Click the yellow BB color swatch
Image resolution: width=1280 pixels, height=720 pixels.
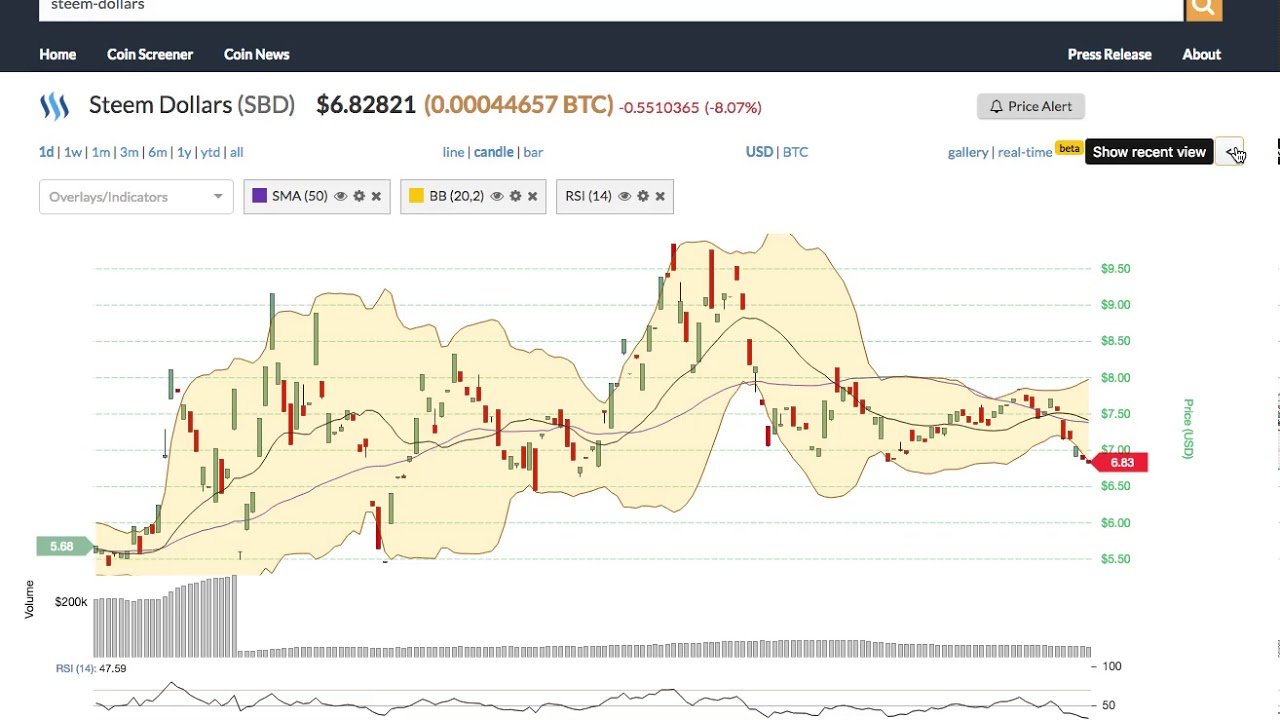pyautogui.click(x=416, y=196)
